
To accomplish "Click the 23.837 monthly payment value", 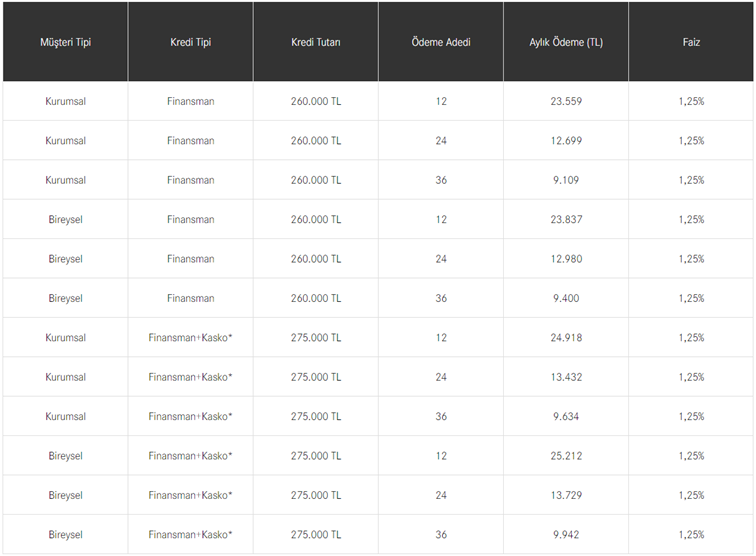I will pos(566,220).
